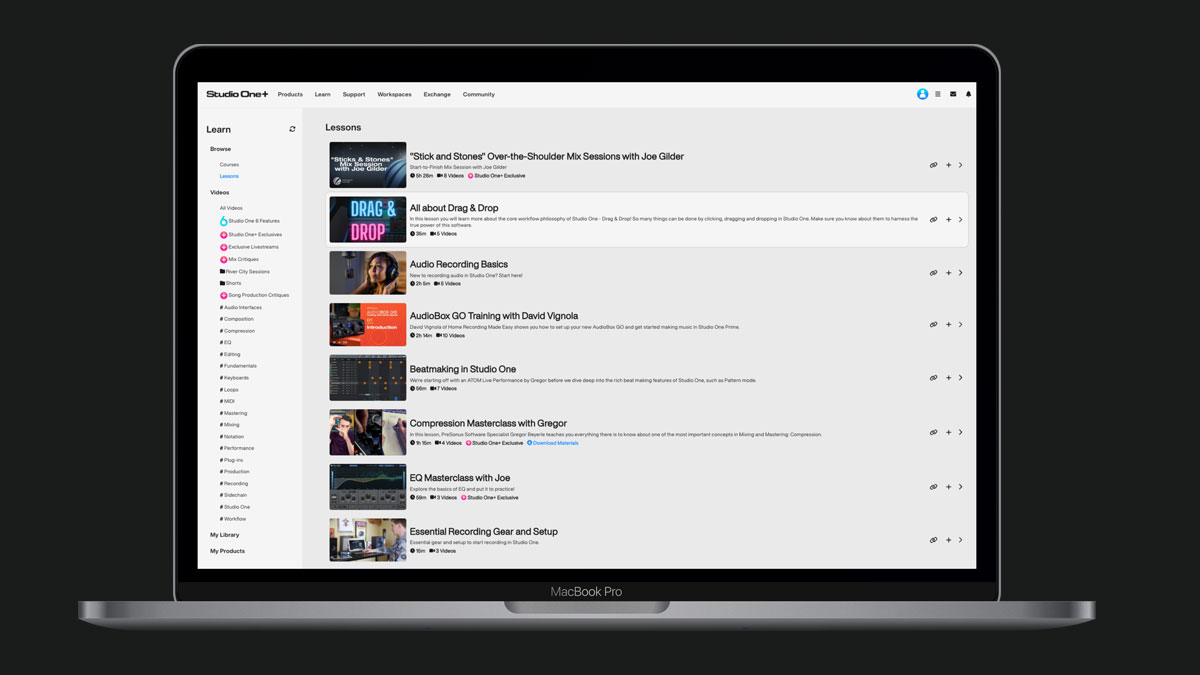
Task: Copy link for Stick and Stones lesson
Action: (933, 165)
